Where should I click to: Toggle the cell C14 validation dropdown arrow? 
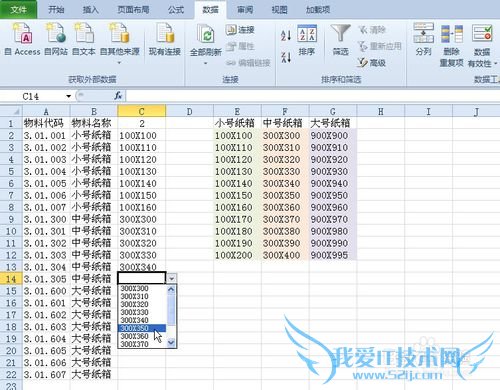171,278
